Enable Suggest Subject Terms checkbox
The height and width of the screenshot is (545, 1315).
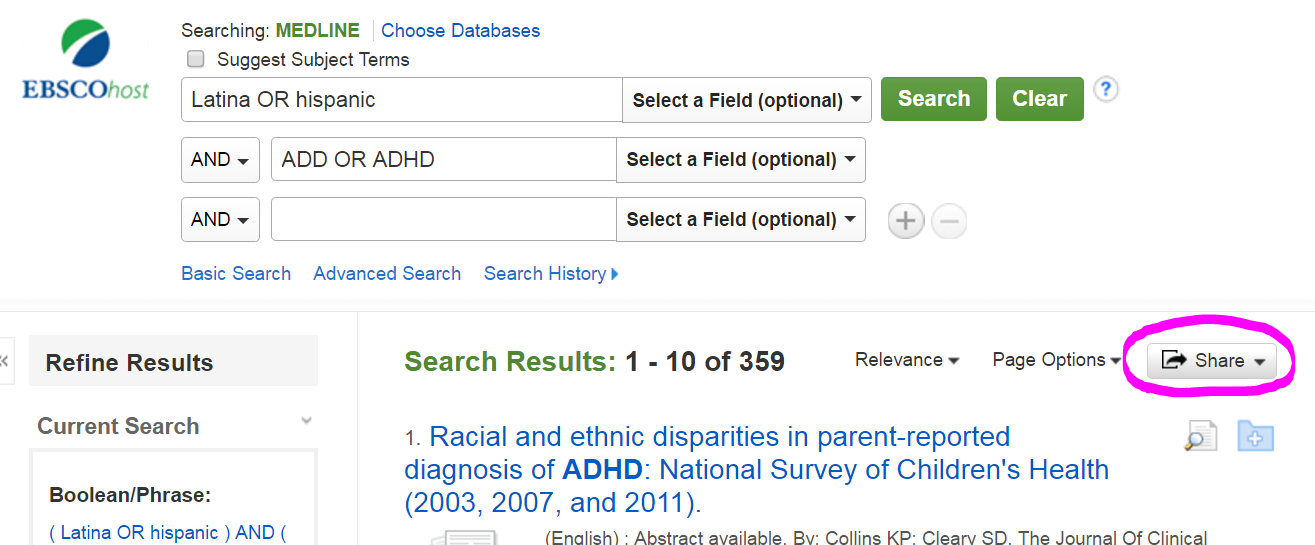(196, 59)
